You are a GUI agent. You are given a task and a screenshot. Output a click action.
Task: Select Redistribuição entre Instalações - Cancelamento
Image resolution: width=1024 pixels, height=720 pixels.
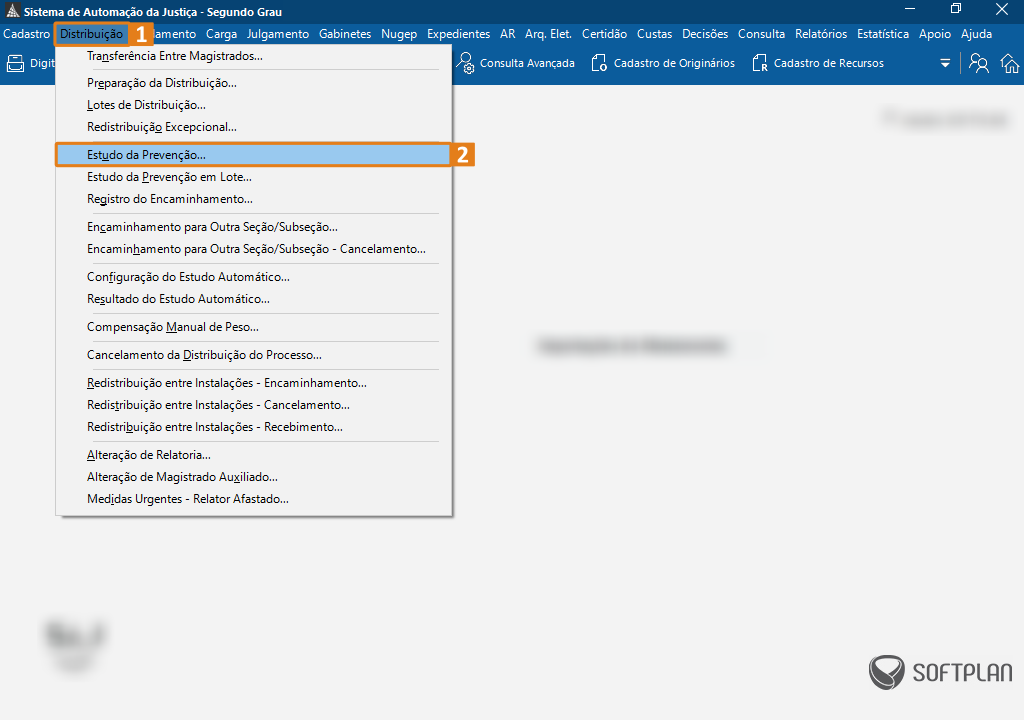point(253,405)
